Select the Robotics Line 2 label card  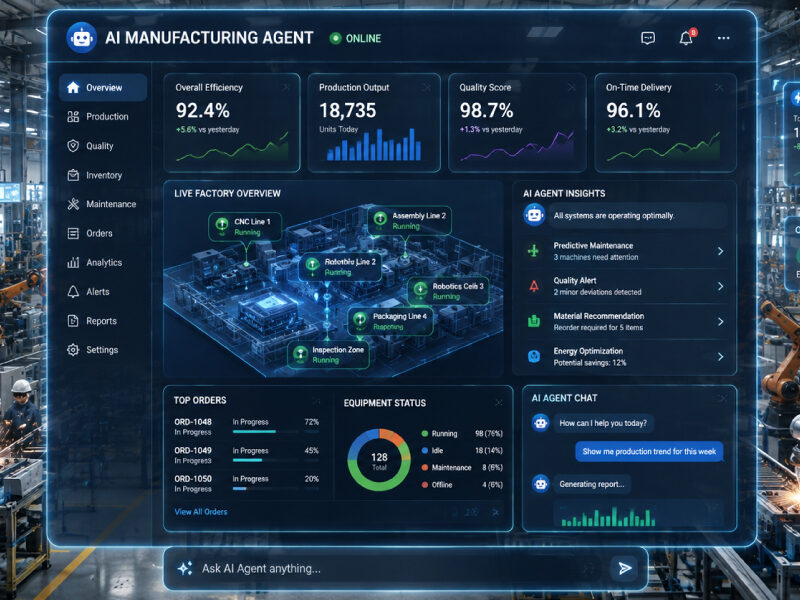(340, 267)
